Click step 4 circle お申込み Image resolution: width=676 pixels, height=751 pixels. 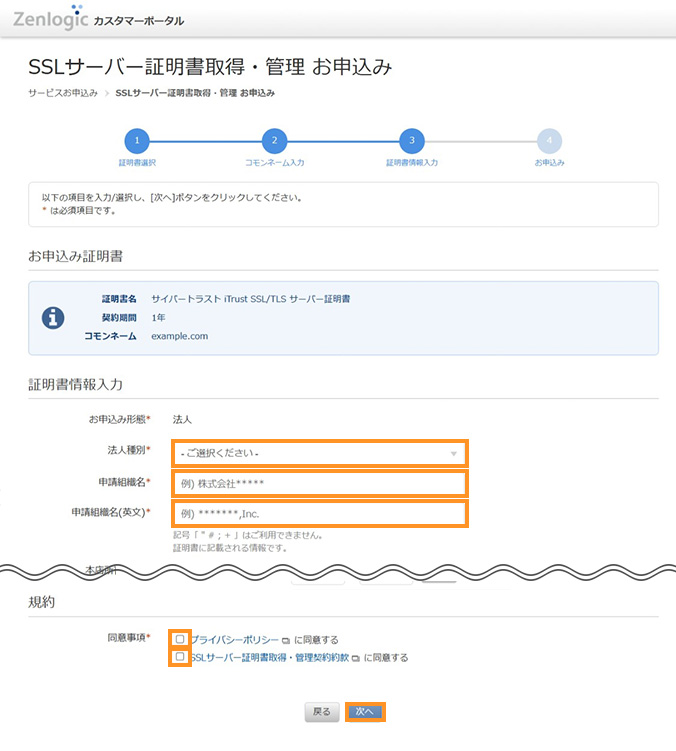[x=550, y=141]
